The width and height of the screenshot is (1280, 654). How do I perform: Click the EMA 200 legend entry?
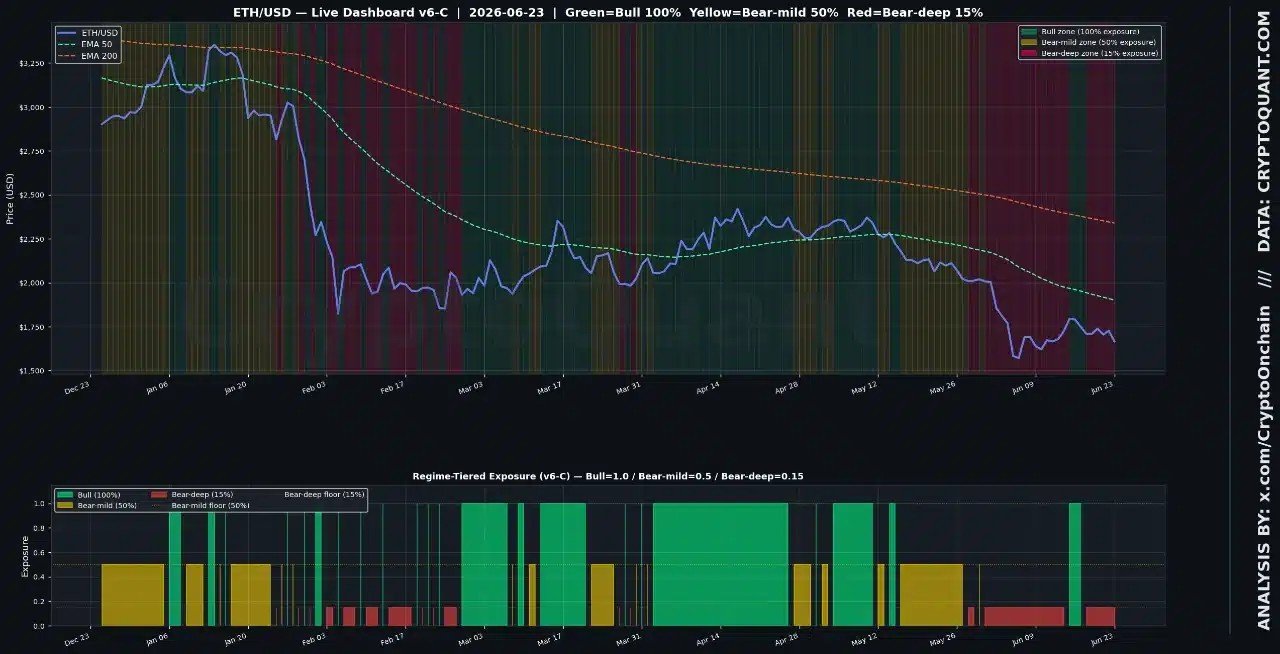coord(87,55)
